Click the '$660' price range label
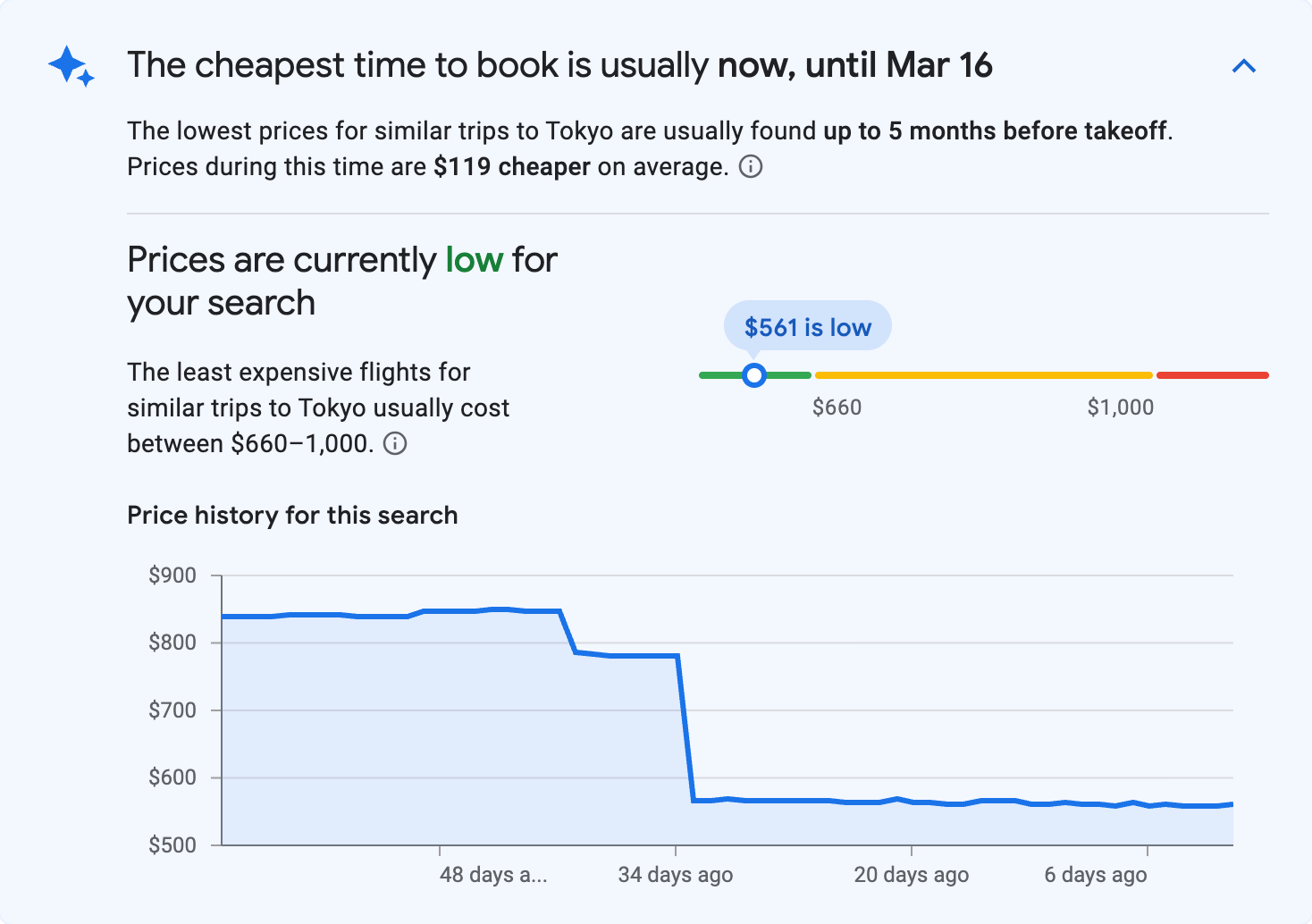The height and width of the screenshot is (924, 1312). click(837, 407)
